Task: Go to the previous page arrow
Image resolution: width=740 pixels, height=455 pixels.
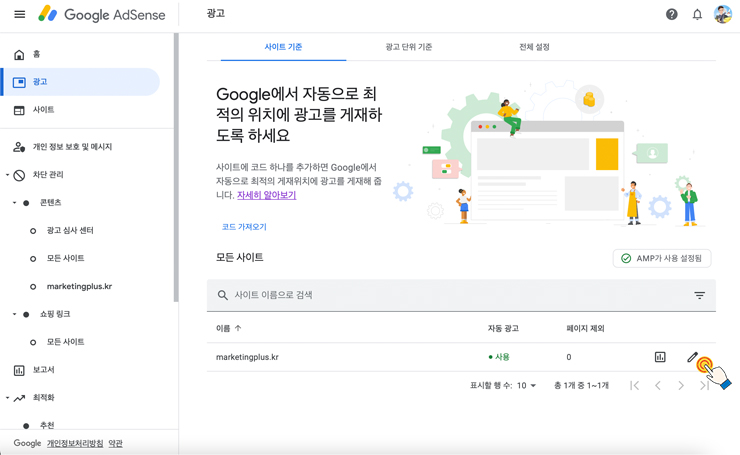Action: click(x=658, y=386)
